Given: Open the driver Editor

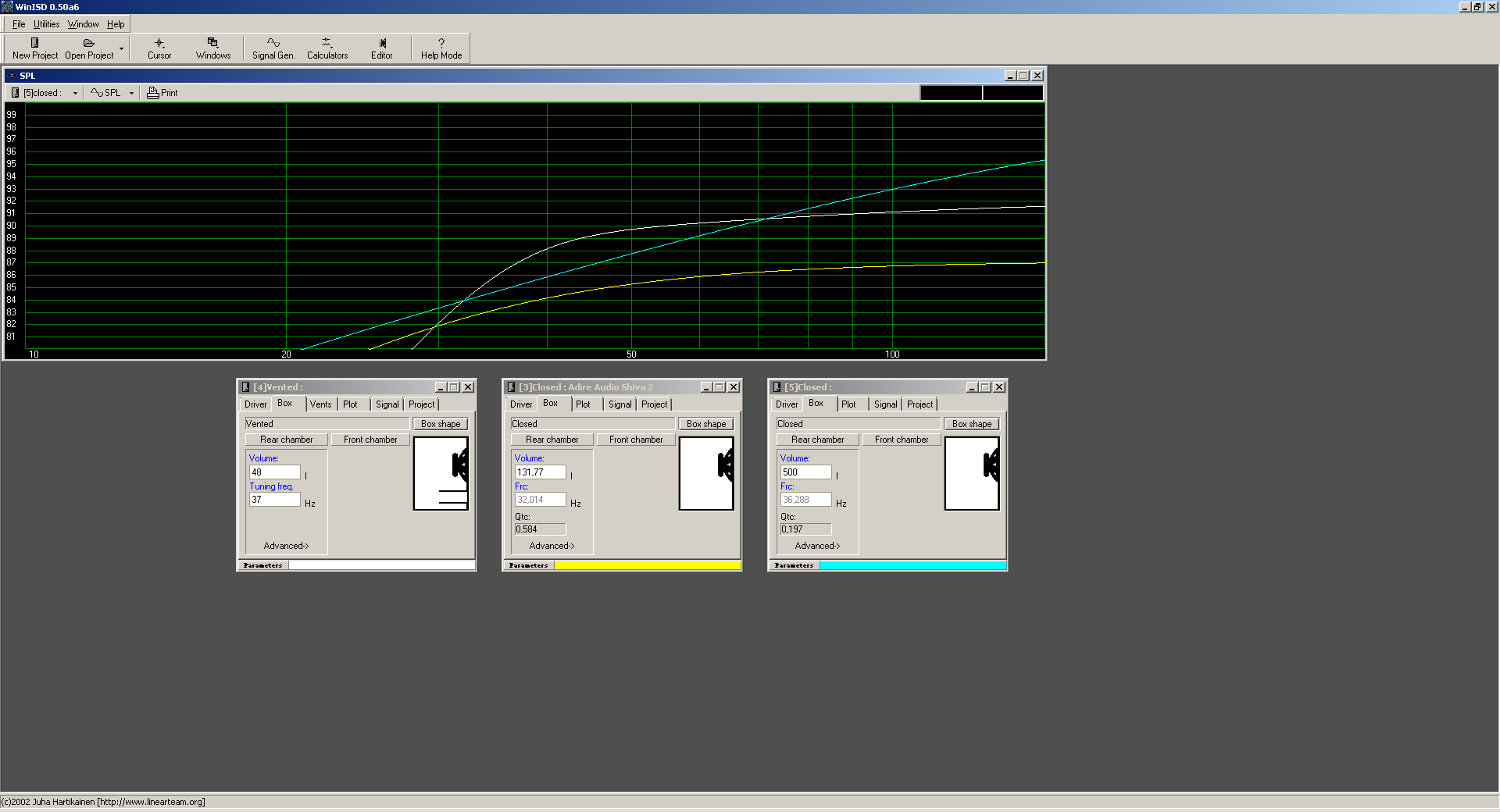Looking at the screenshot, I should click(x=382, y=44).
